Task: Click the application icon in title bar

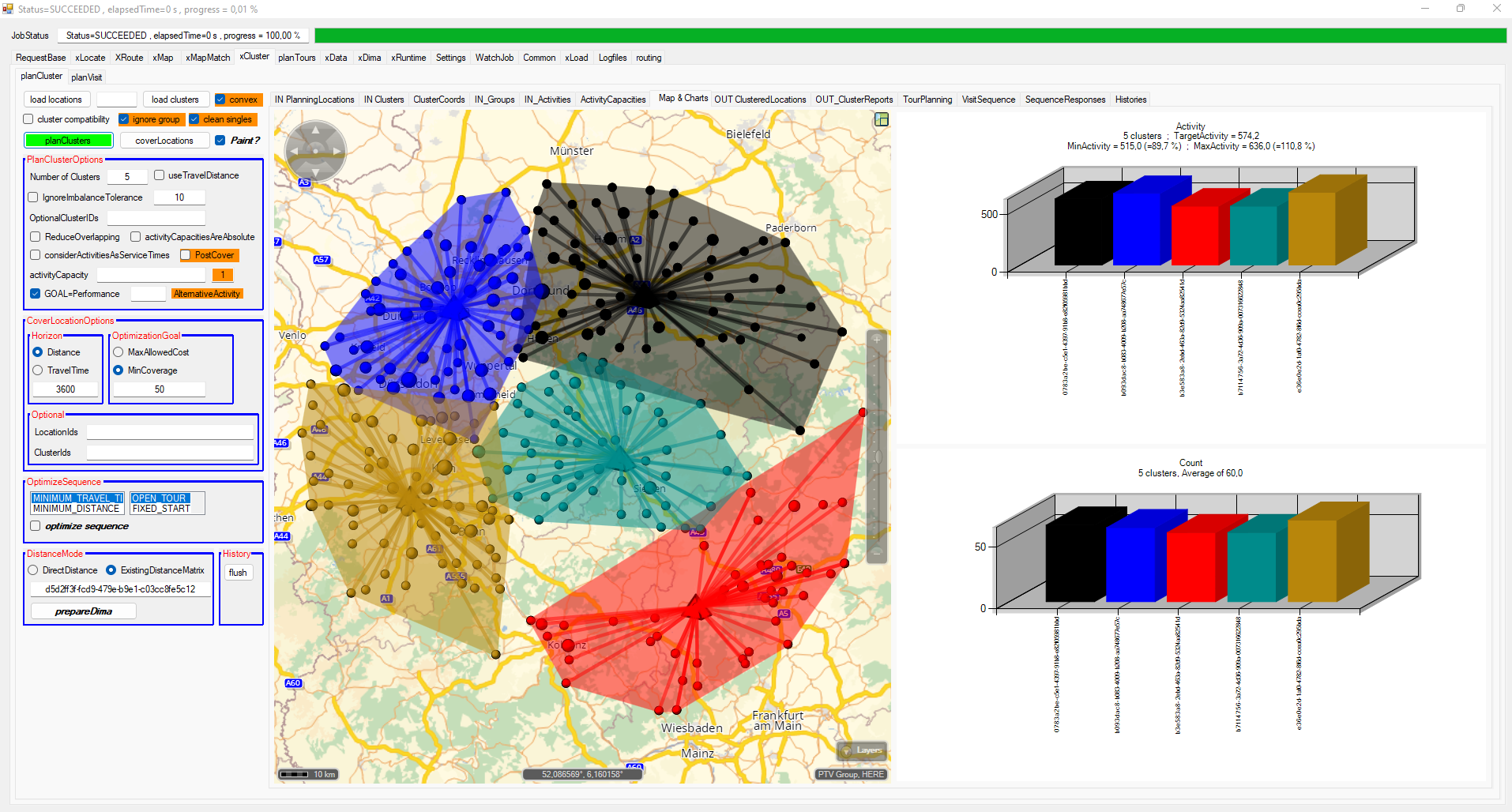Action: pyautogui.click(x=8, y=9)
